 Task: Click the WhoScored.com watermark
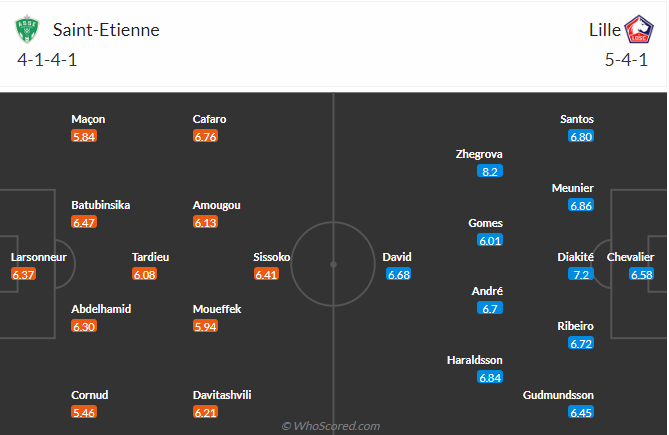[x=331, y=426]
